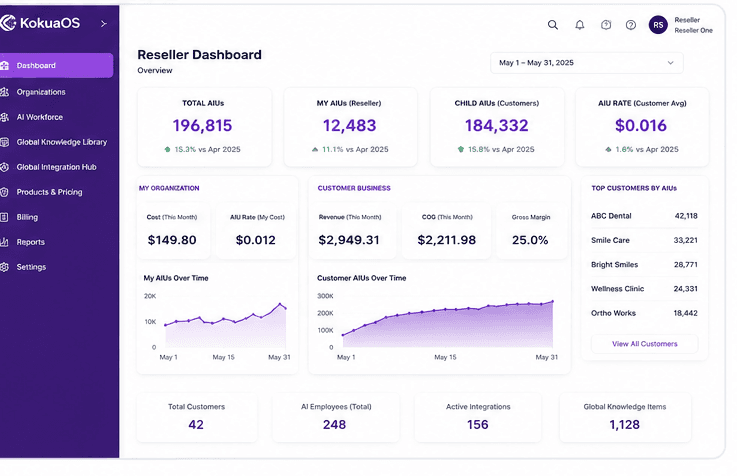Click the Global Knowledge Library icon

pyautogui.click(x=5, y=142)
